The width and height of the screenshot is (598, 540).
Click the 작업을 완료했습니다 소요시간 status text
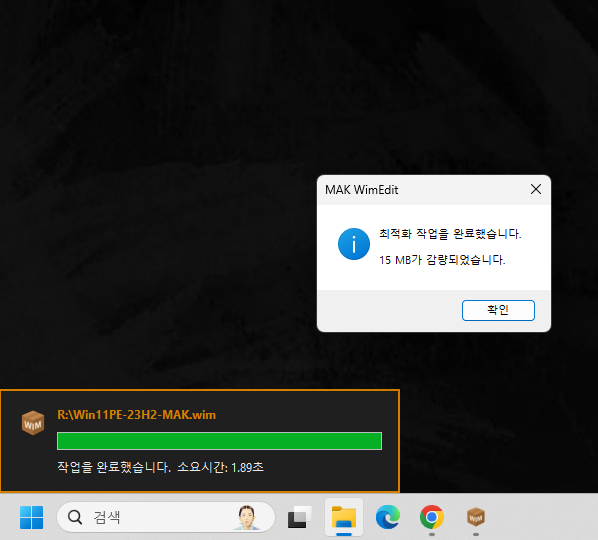pyautogui.click(x=160, y=467)
